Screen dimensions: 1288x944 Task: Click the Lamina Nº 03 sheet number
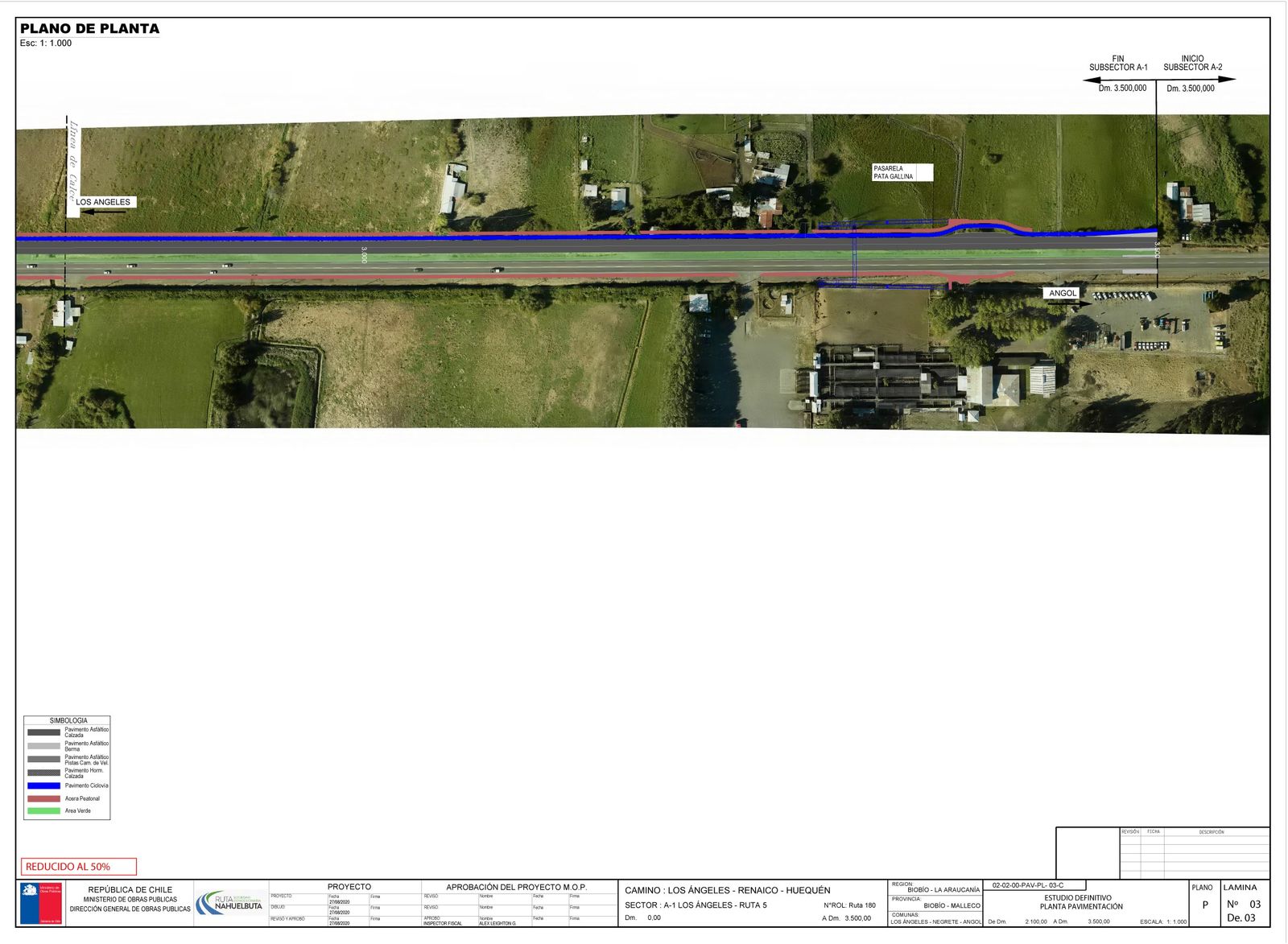coord(1242,904)
